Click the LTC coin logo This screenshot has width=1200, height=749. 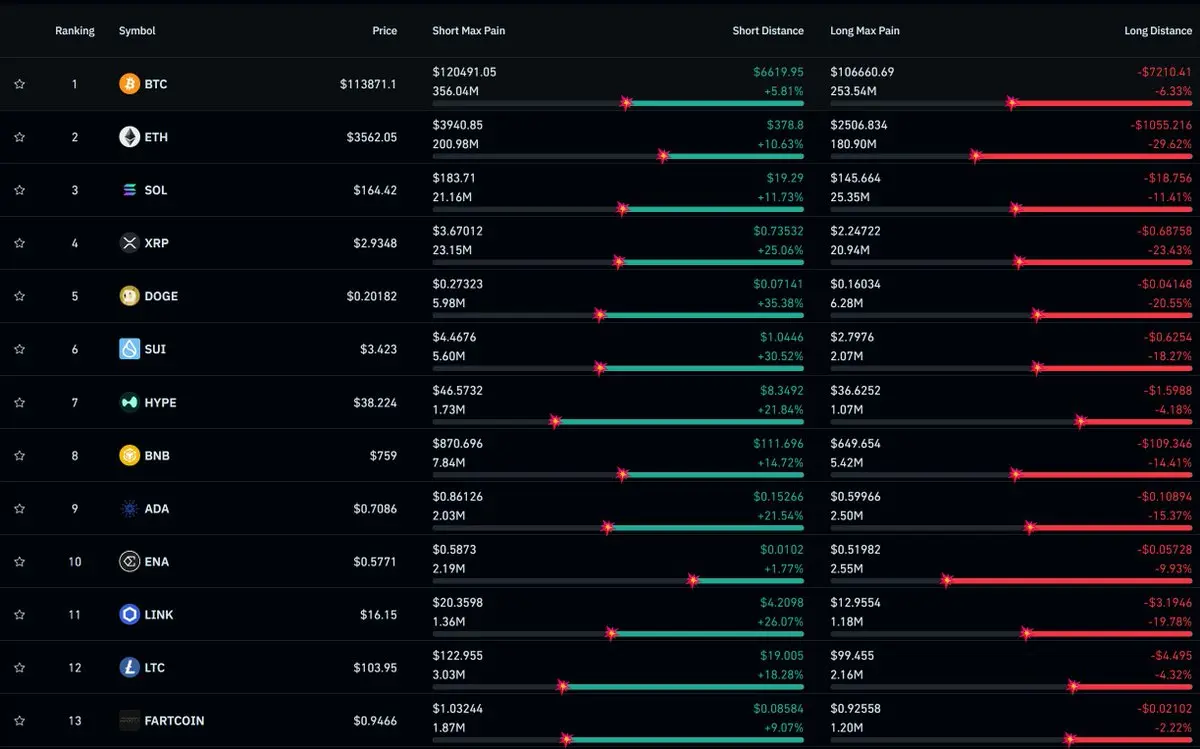click(129, 667)
